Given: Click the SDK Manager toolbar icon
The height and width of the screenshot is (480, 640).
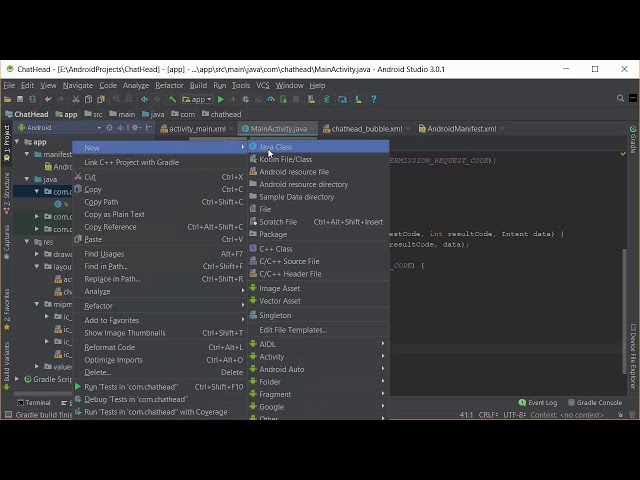Looking at the screenshot, I should [358, 99].
